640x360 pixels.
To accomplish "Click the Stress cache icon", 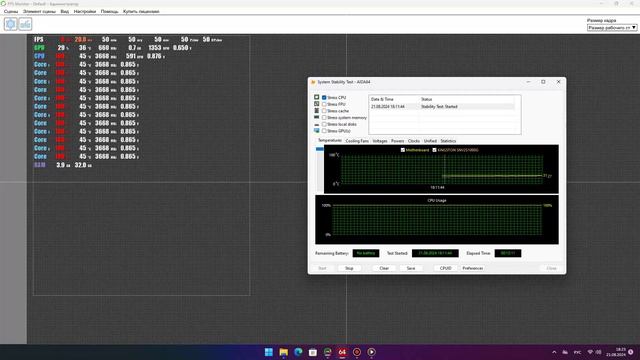I will pyautogui.click(x=316, y=111).
